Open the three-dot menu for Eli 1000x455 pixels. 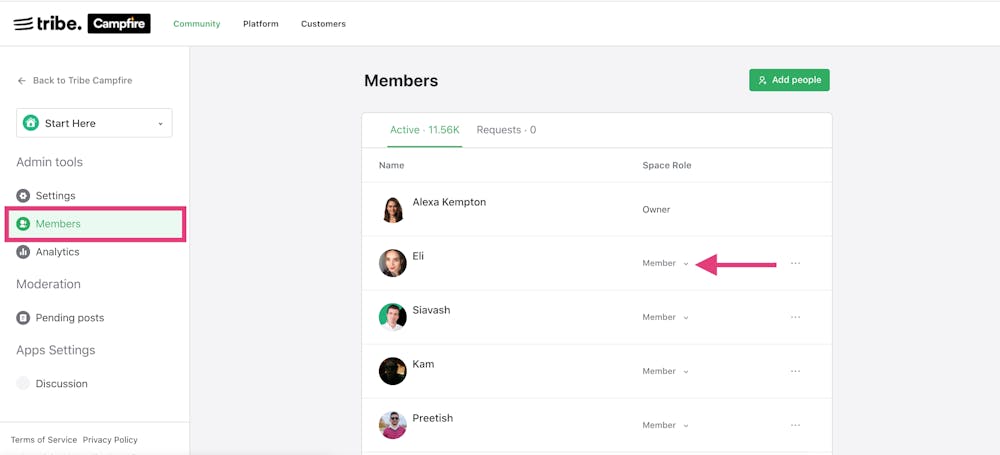pyautogui.click(x=795, y=264)
